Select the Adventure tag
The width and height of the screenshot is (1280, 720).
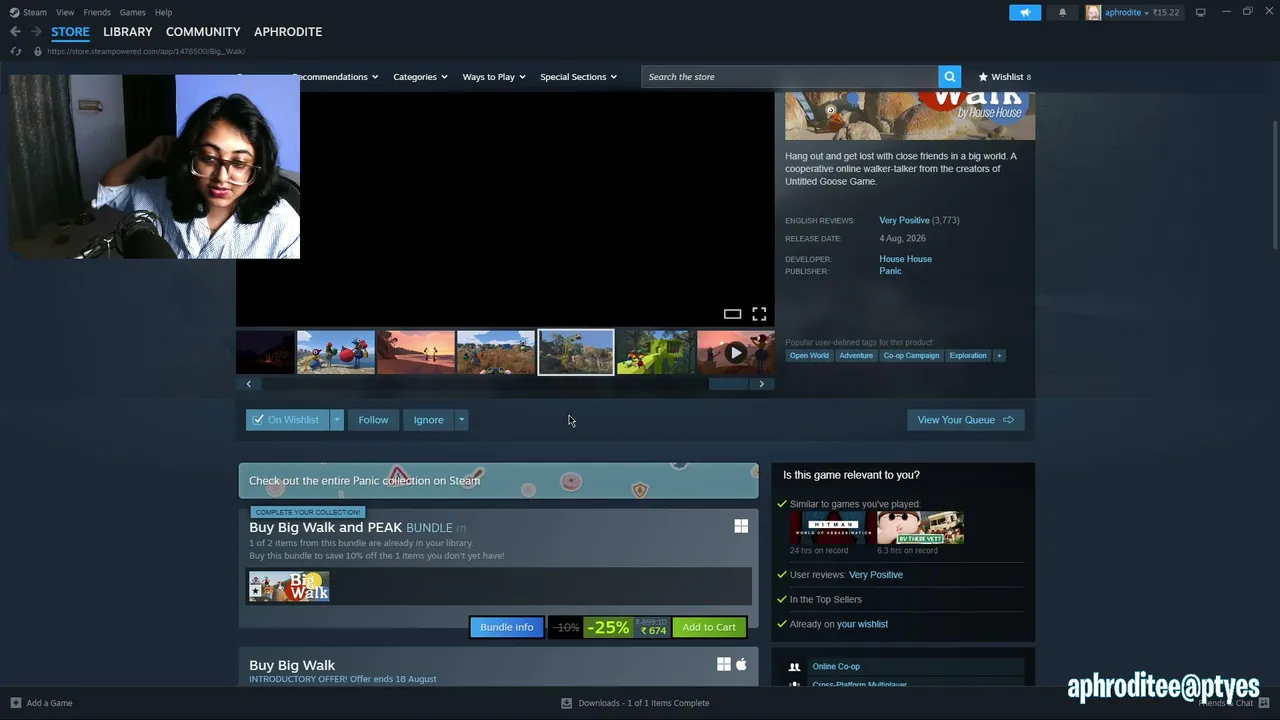pos(856,355)
